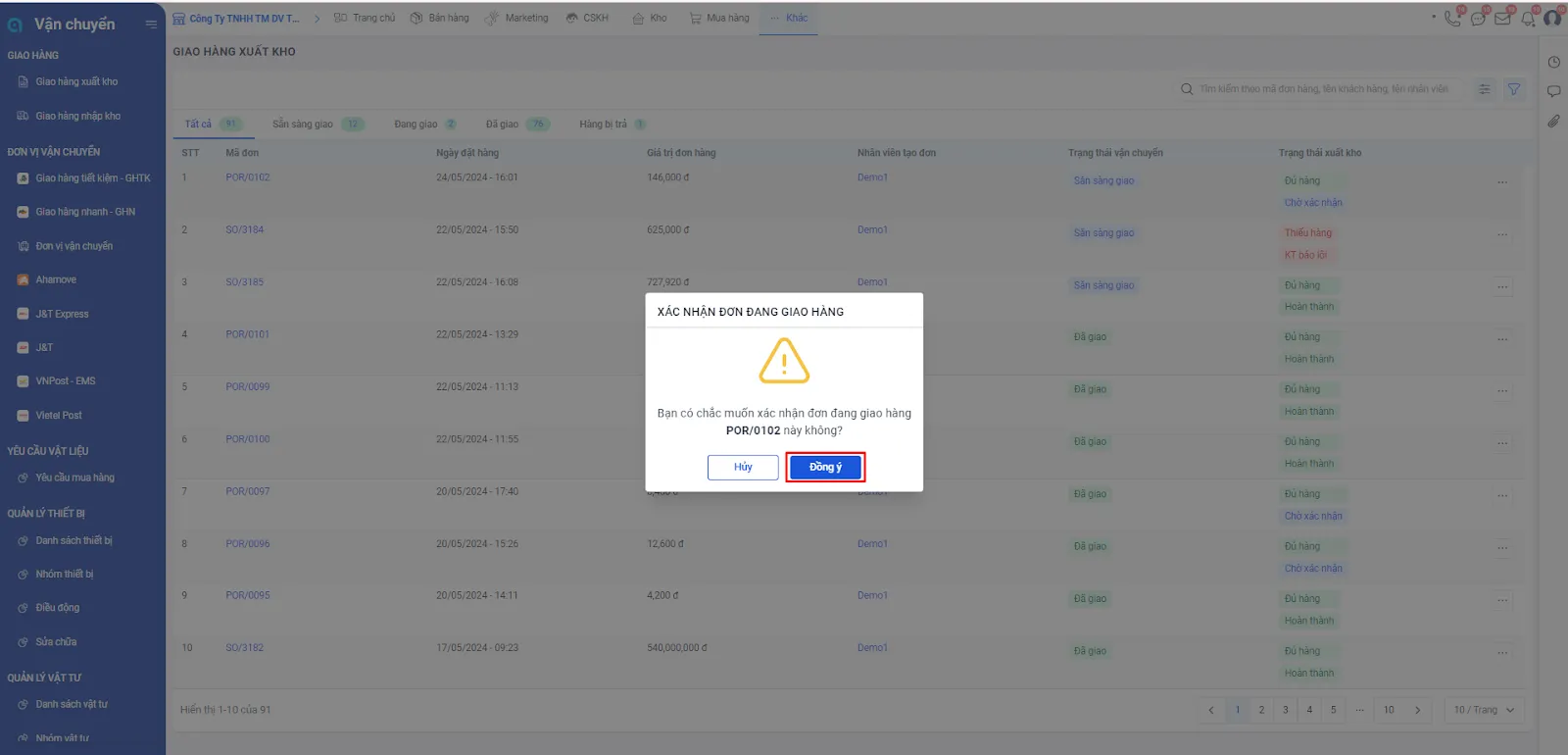Open Đơn vị vận chuyển sidebar item
Viewport: 1568px width, 755px height.
(73, 246)
